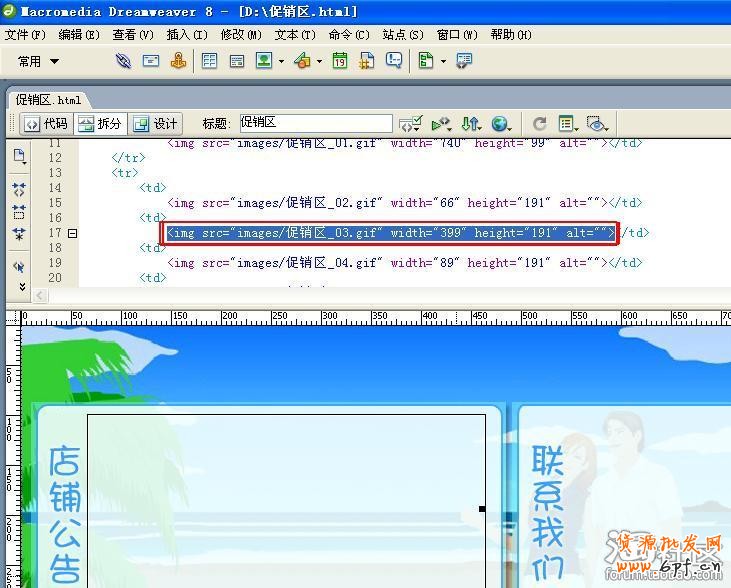Expand more coding toolbar tools chevron
The image size is (731, 588).
coord(19,285)
